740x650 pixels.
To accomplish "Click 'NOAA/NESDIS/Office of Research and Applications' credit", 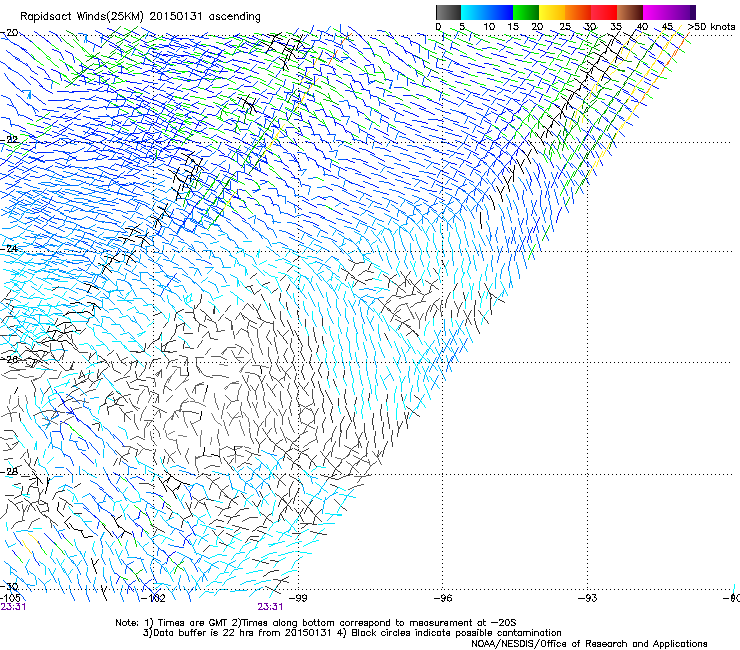I will click(589, 644).
